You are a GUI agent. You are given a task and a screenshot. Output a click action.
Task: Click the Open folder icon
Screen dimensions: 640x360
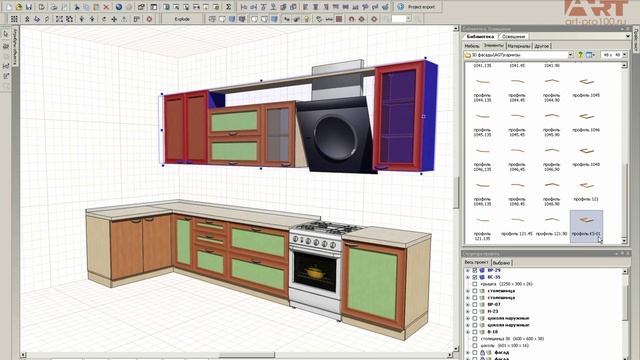click(x=19, y=7)
